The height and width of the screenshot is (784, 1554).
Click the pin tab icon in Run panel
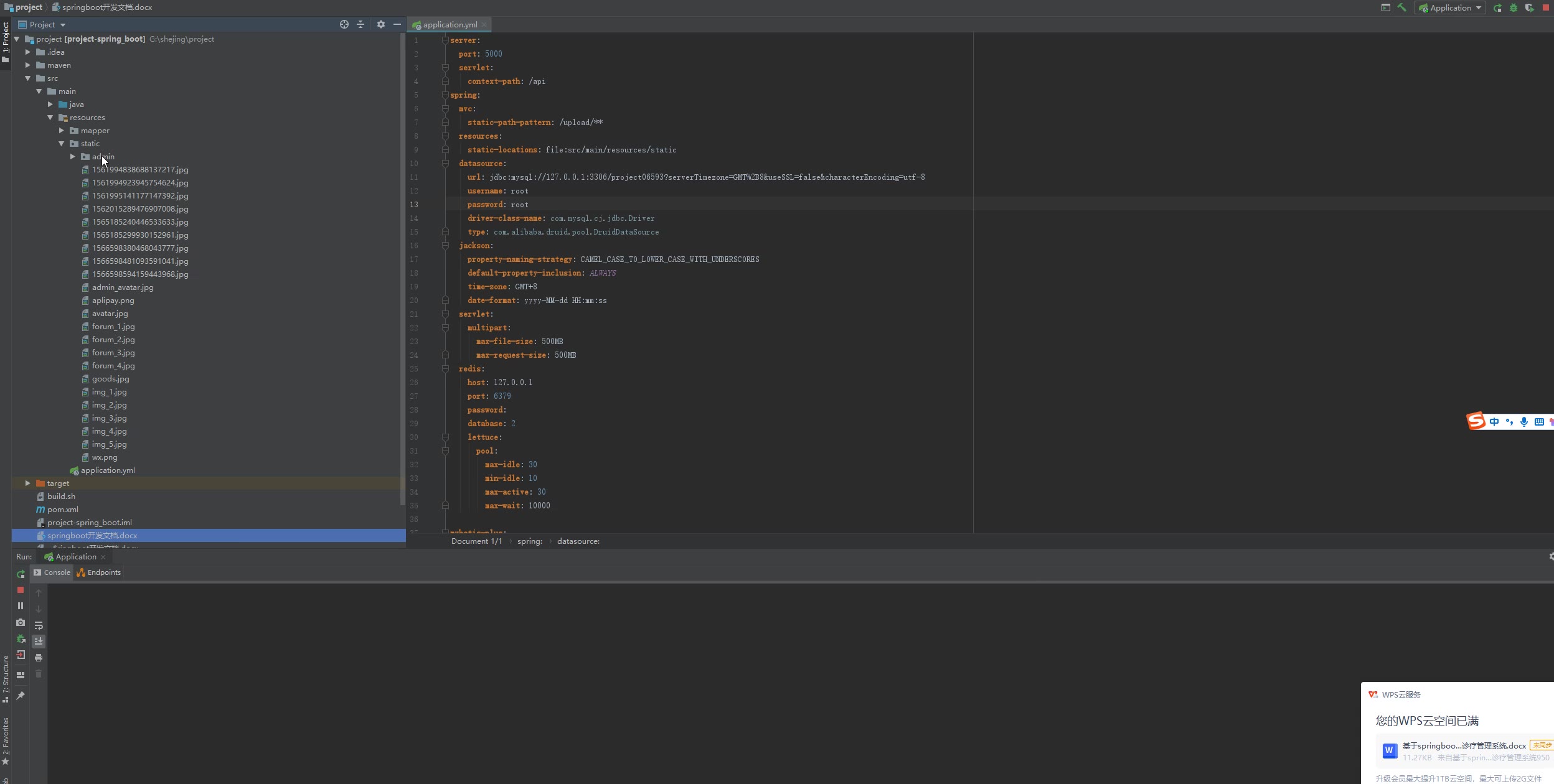[21, 696]
